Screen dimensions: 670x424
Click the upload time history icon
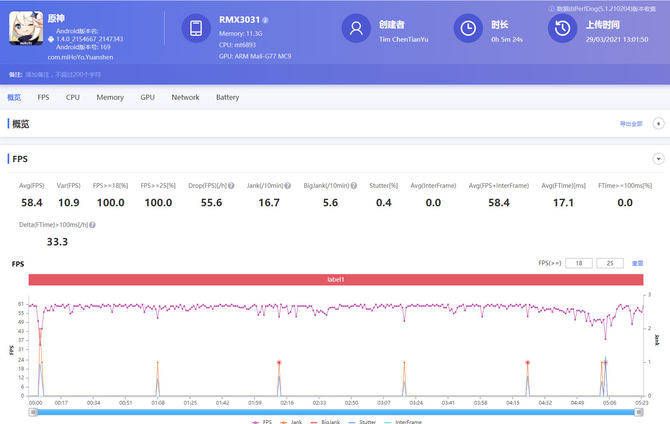[562, 28]
